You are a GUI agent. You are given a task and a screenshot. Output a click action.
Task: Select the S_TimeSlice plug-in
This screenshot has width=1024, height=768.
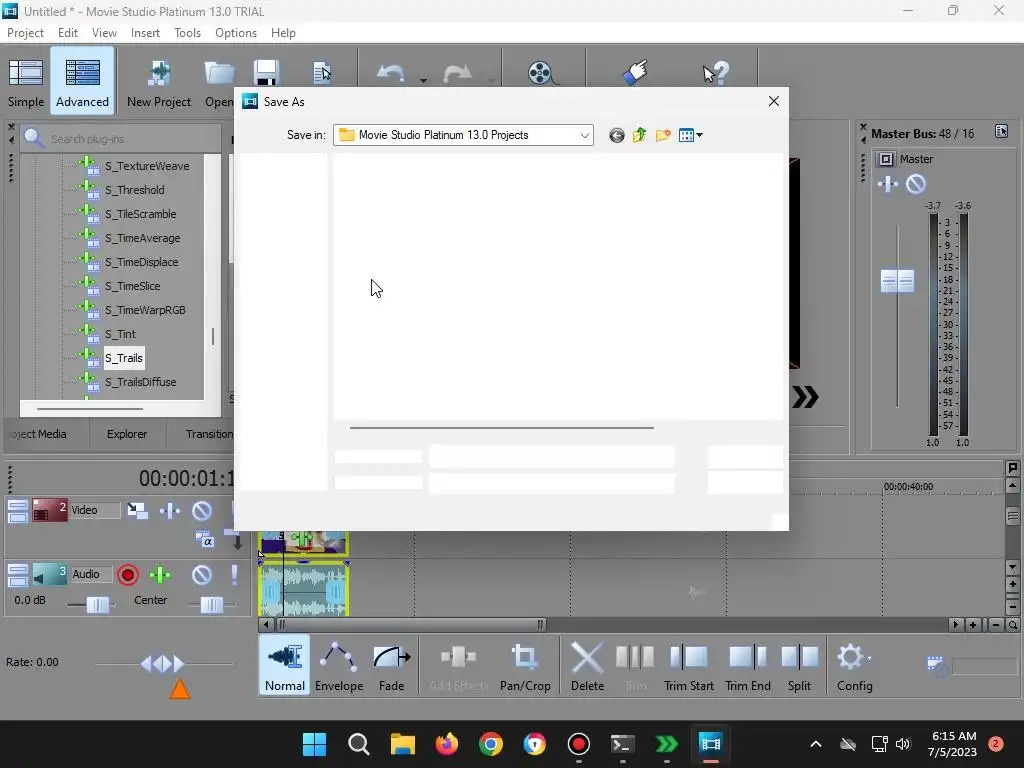click(x=133, y=286)
